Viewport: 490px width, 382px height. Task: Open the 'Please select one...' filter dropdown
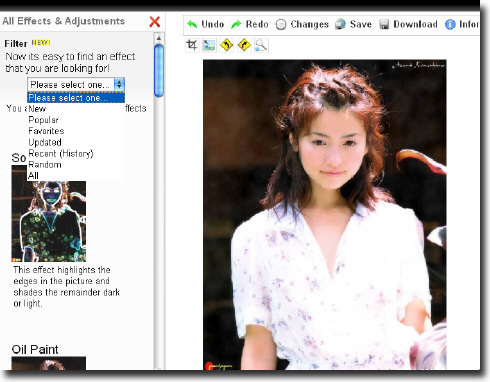(76, 85)
